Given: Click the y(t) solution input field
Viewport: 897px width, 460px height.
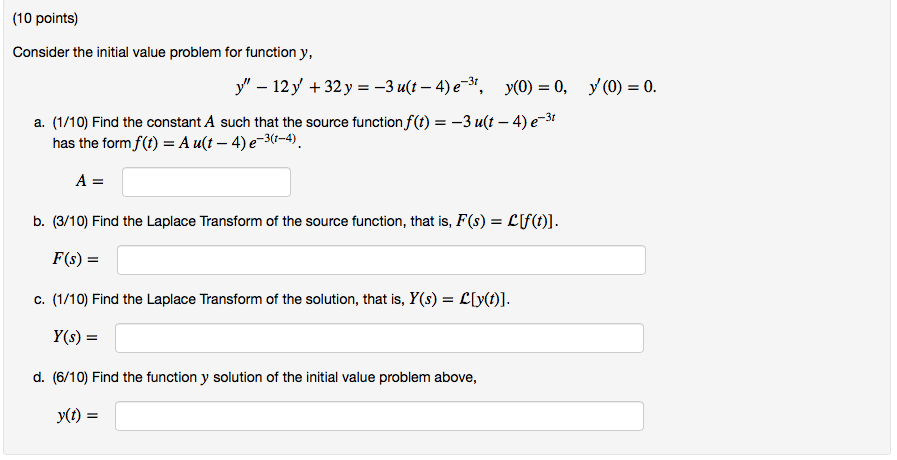Looking at the screenshot, I should pyautogui.click(x=379, y=416).
